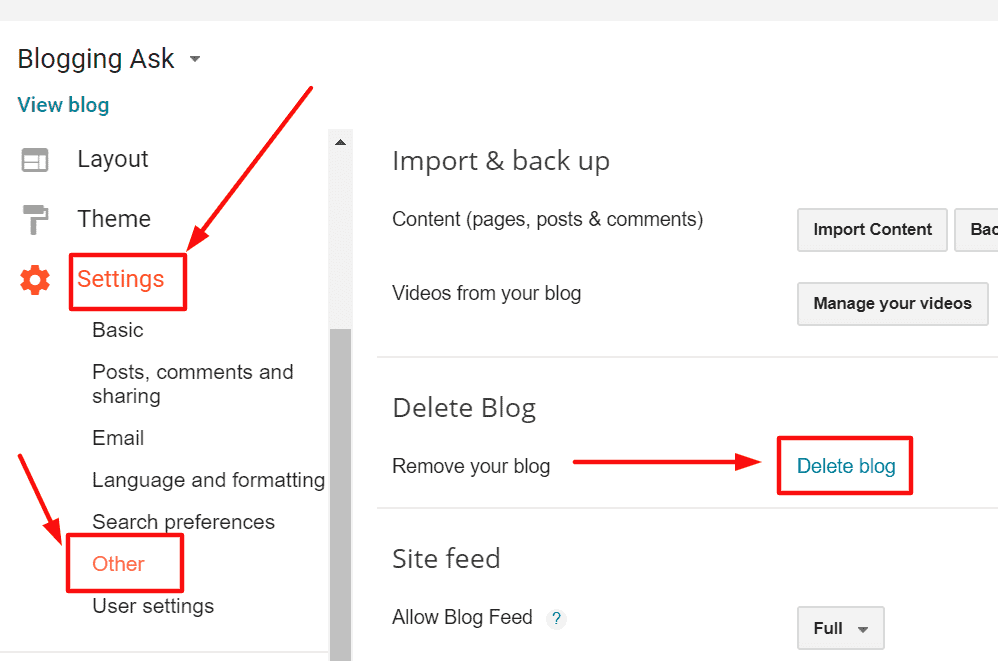Image resolution: width=998 pixels, height=661 pixels.
Task: Click the Delete Blog section heading
Action: [x=464, y=408]
